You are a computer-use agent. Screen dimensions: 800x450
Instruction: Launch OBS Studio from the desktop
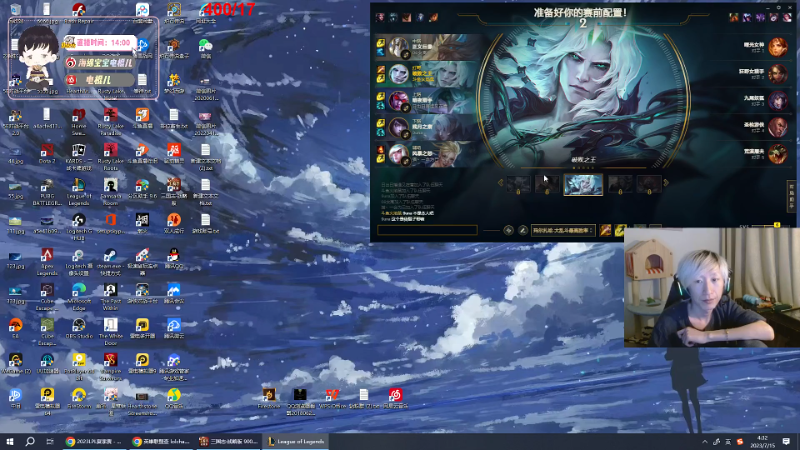(x=79, y=328)
